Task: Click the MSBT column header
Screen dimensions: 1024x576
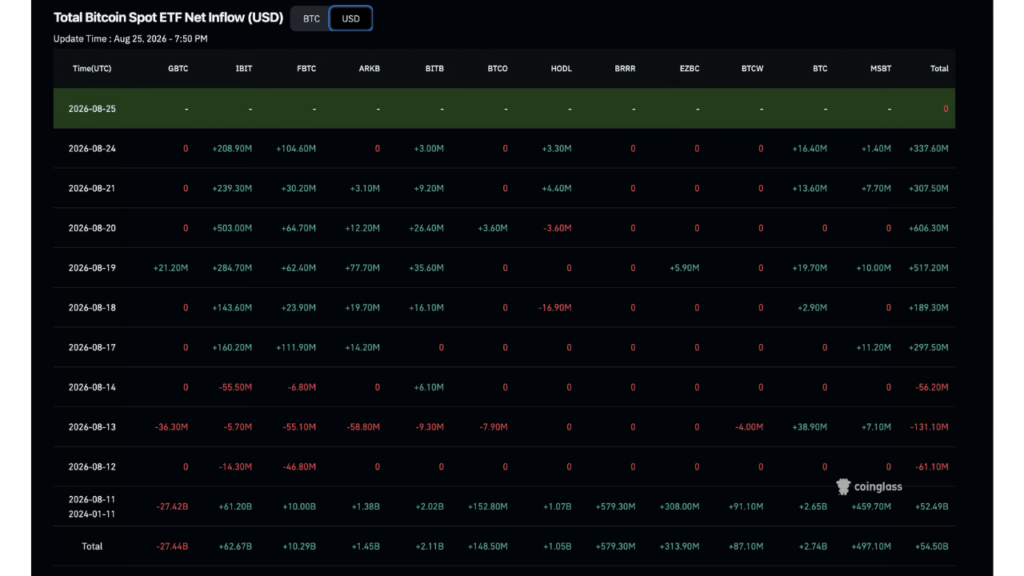Action: pos(880,69)
